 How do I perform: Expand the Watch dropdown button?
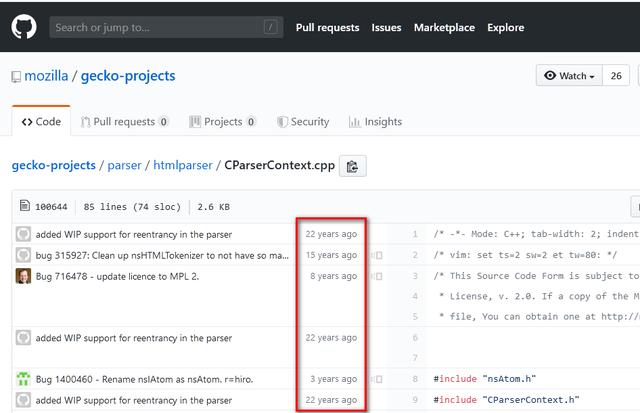point(569,75)
